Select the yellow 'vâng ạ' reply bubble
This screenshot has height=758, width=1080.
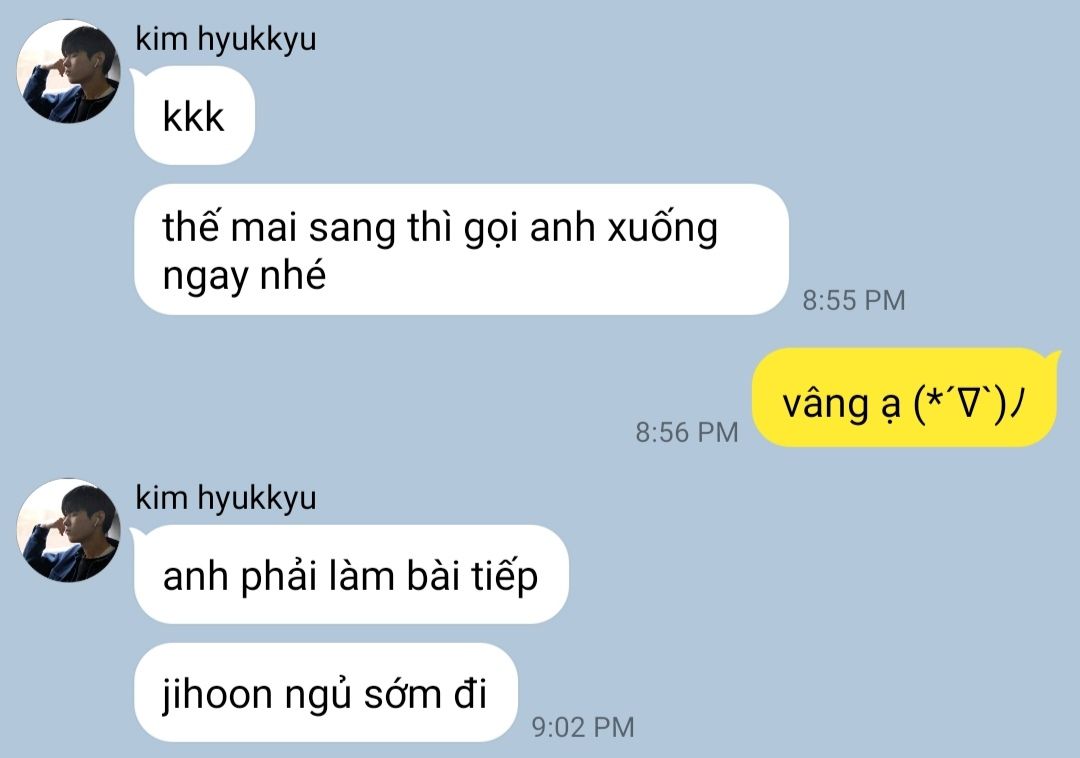click(x=904, y=397)
